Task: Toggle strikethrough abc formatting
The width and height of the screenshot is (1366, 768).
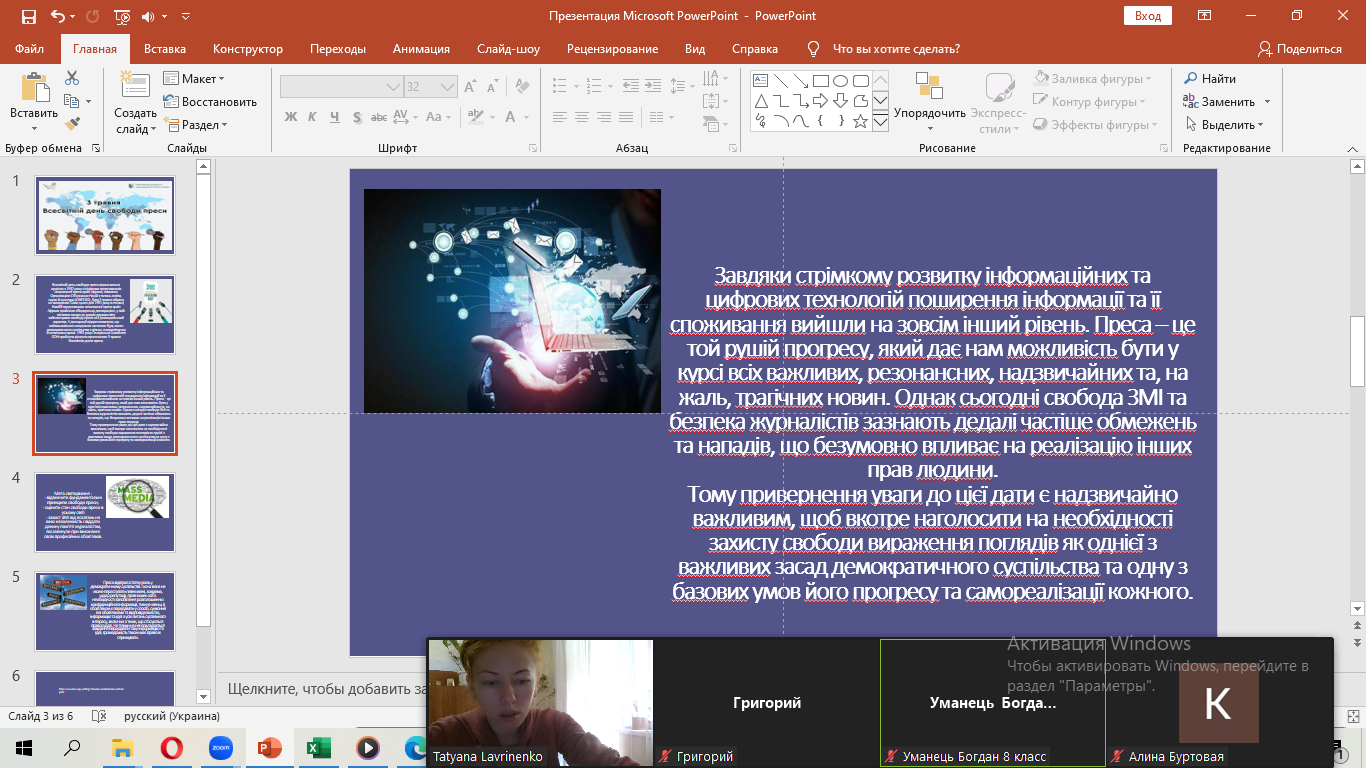Action: pyautogui.click(x=380, y=117)
